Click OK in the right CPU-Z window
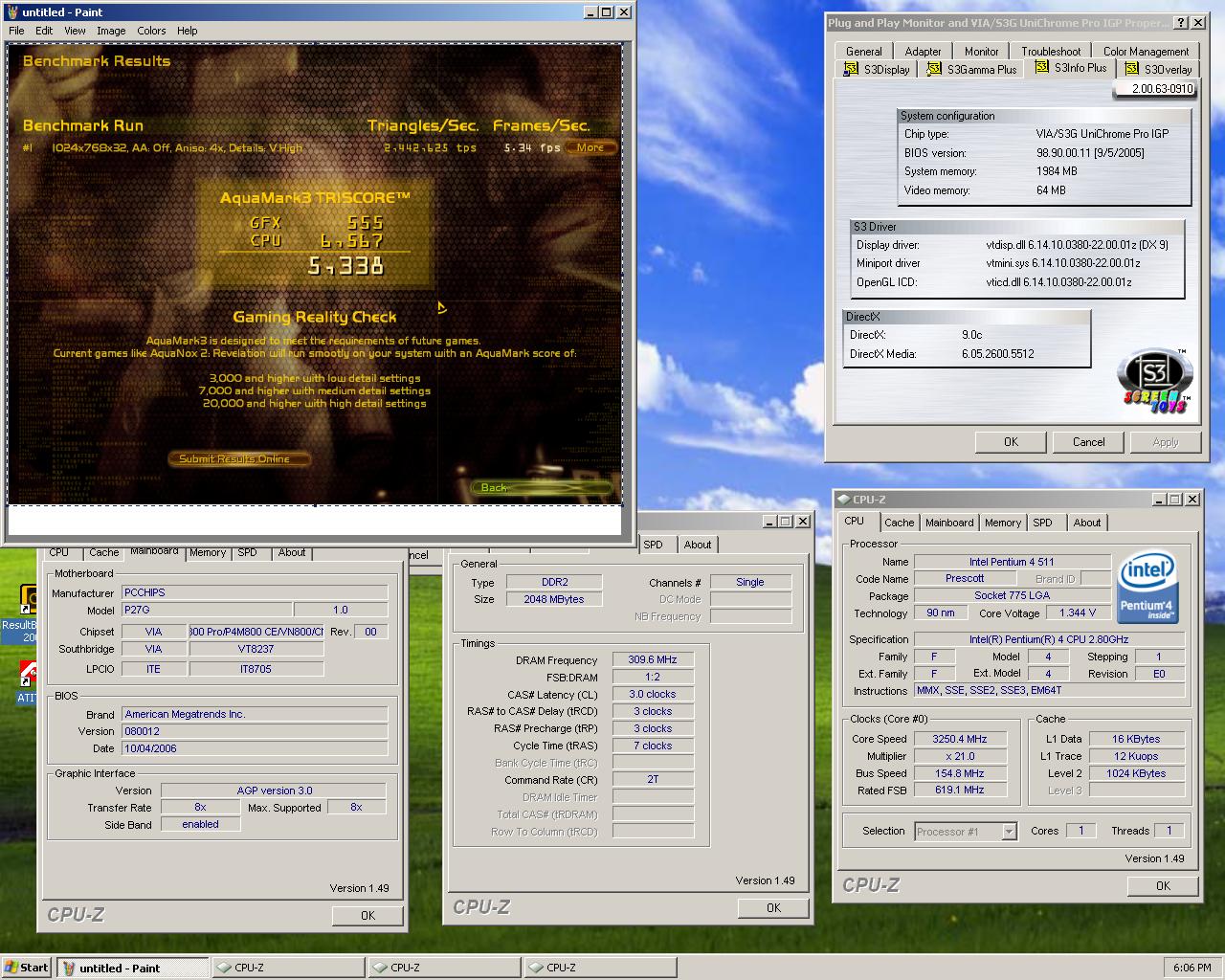This screenshot has height=980, width=1225. pyautogui.click(x=1163, y=886)
